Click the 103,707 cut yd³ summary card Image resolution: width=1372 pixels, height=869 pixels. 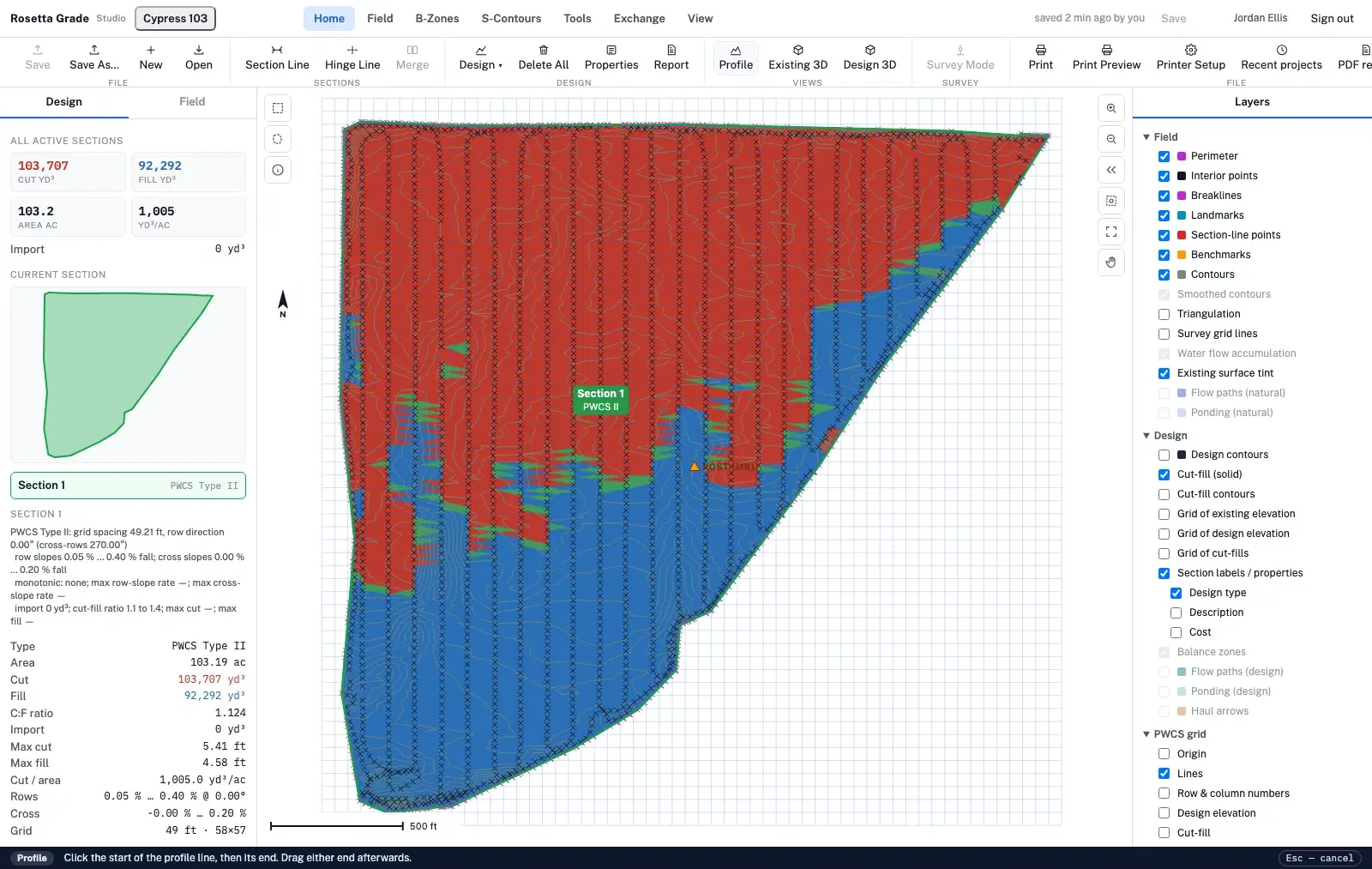[x=68, y=172]
